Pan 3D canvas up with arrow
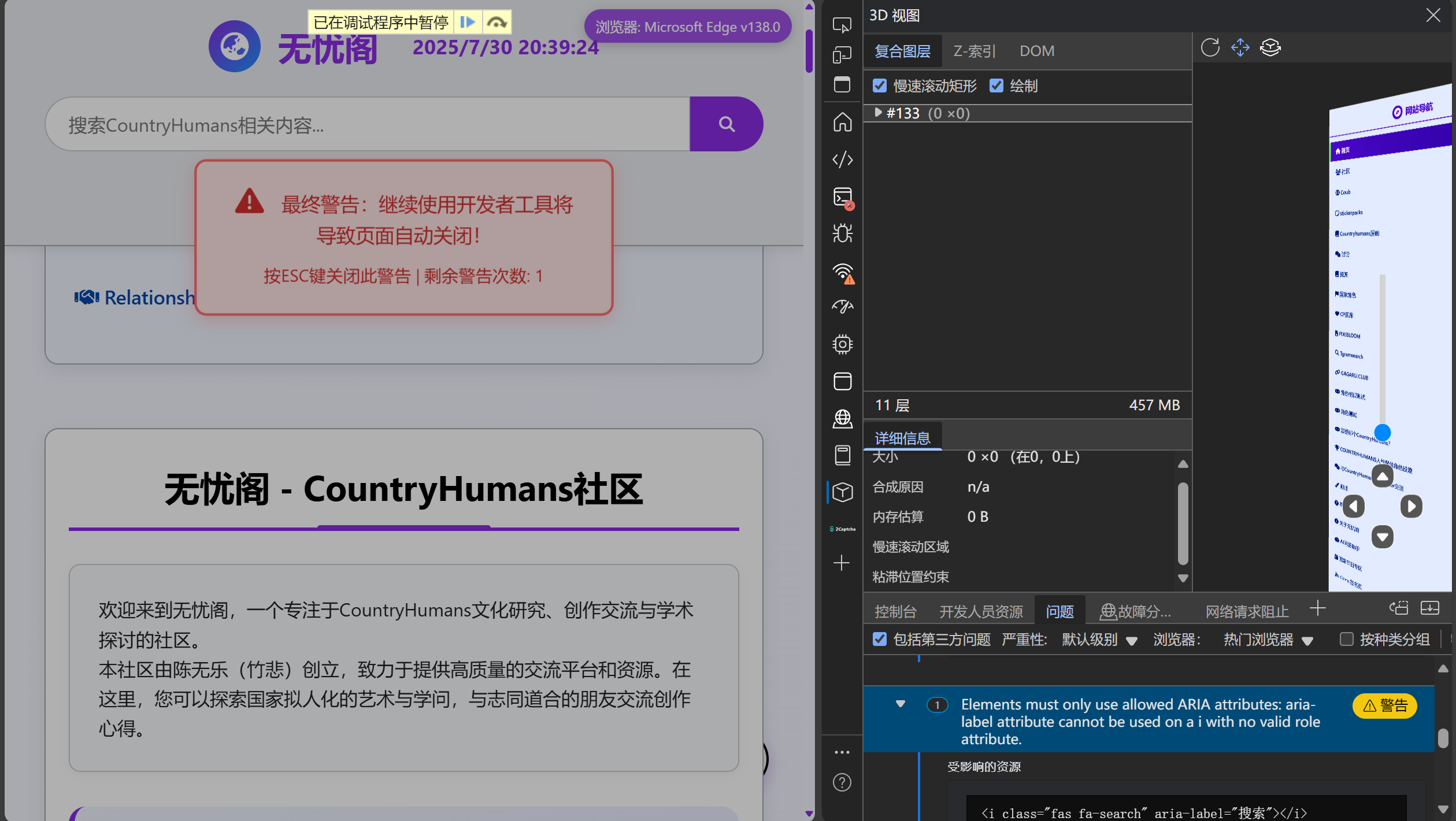Viewport: 1456px width, 821px height. pyautogui.click(x=1383, y=477)
